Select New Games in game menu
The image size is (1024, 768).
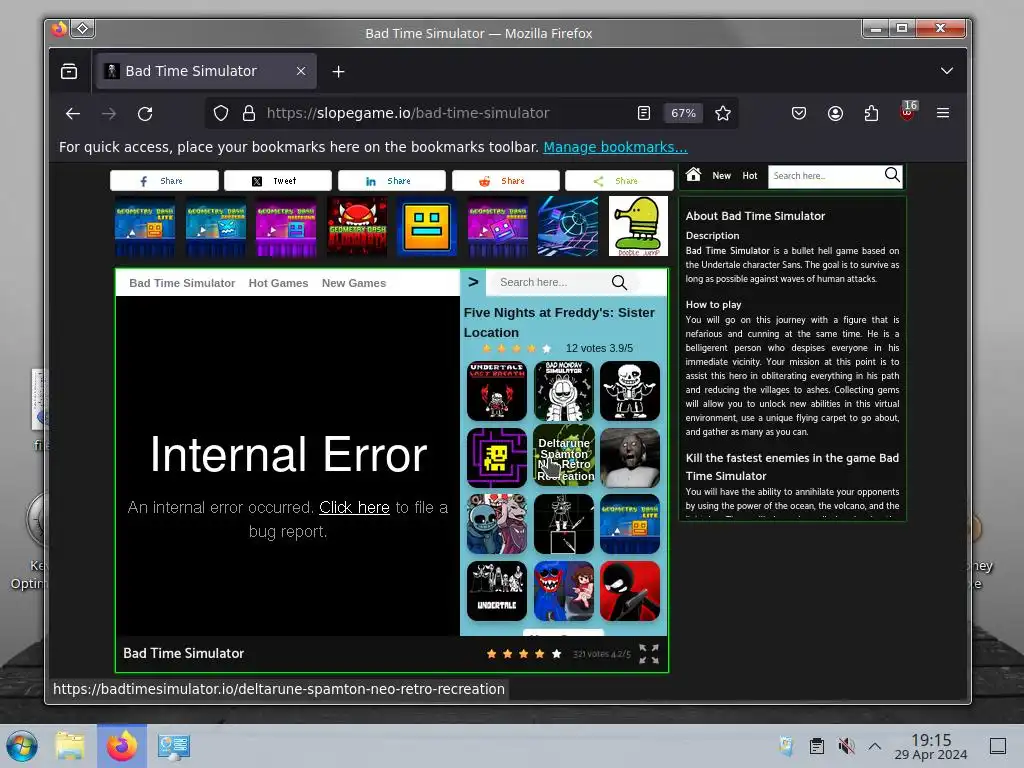tap(354, 283)
